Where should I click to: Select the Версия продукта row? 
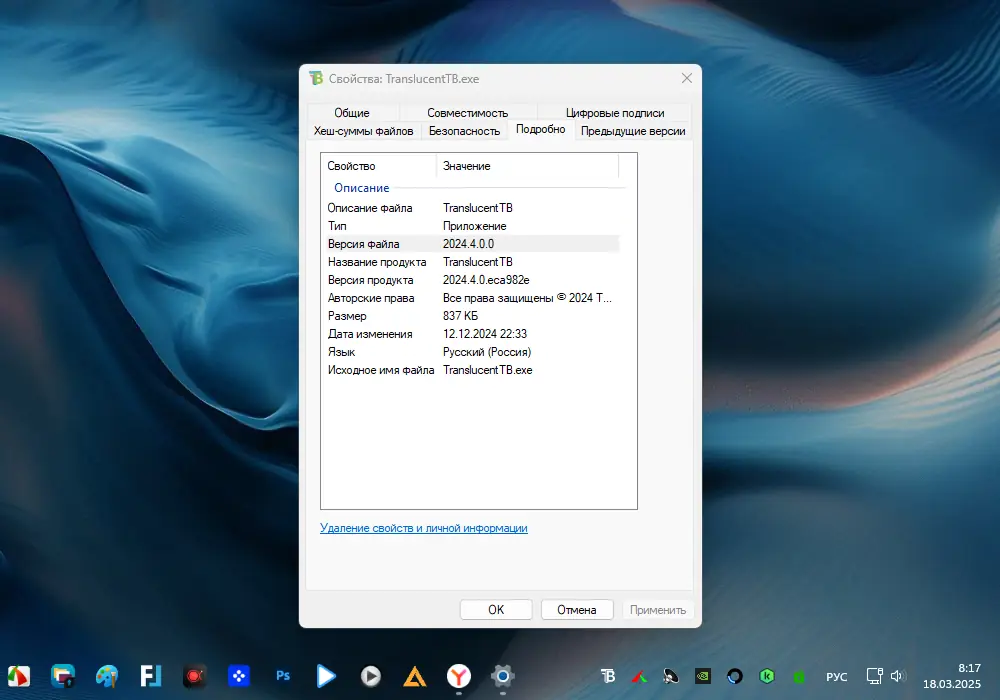coord(471,280)
